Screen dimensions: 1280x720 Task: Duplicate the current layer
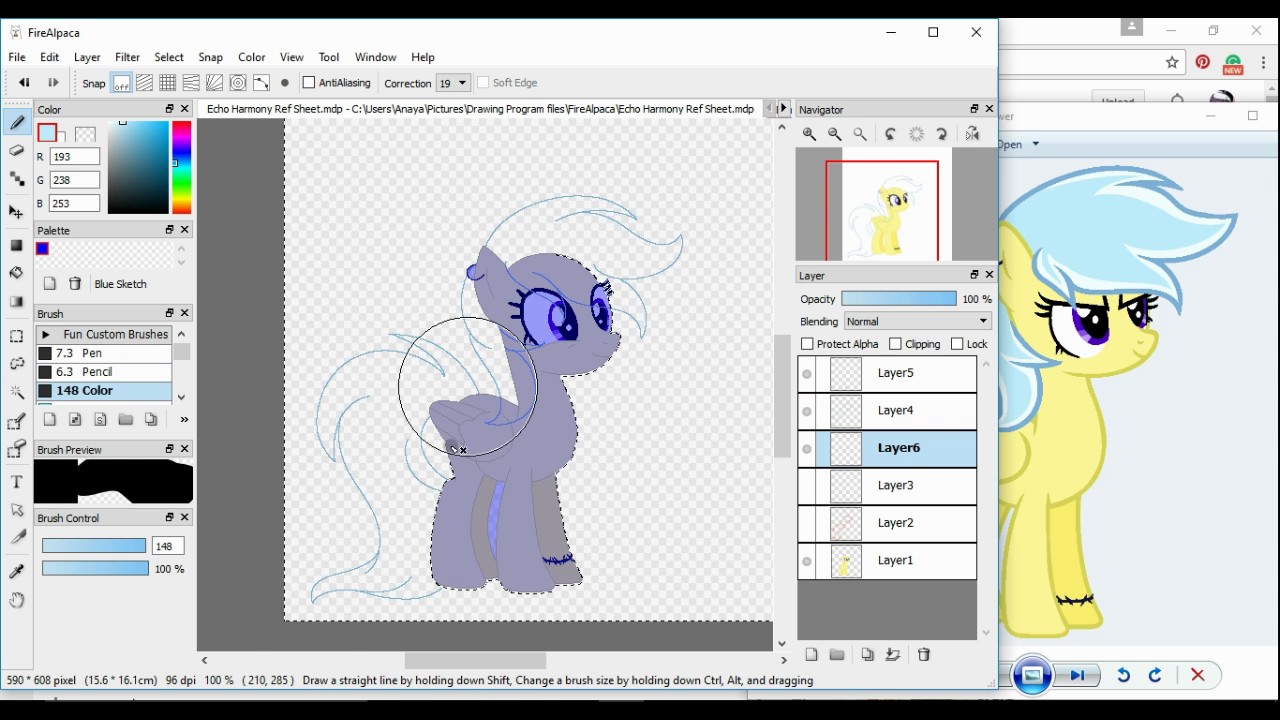[x=867, y=655]
